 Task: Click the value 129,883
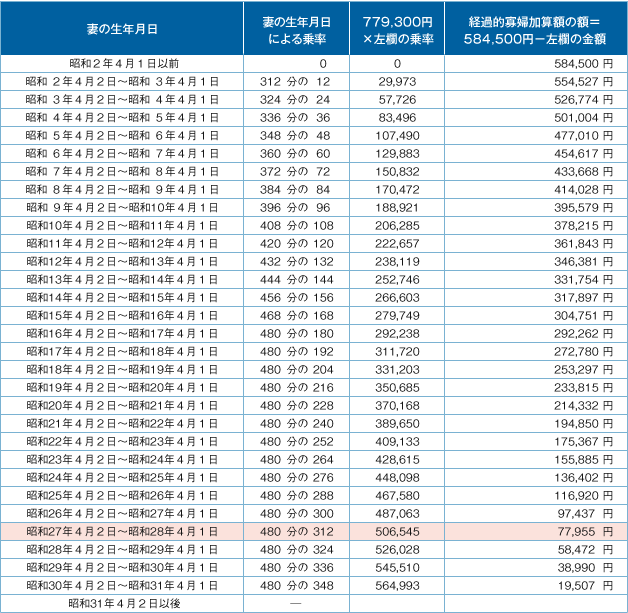tap(397, 154)
